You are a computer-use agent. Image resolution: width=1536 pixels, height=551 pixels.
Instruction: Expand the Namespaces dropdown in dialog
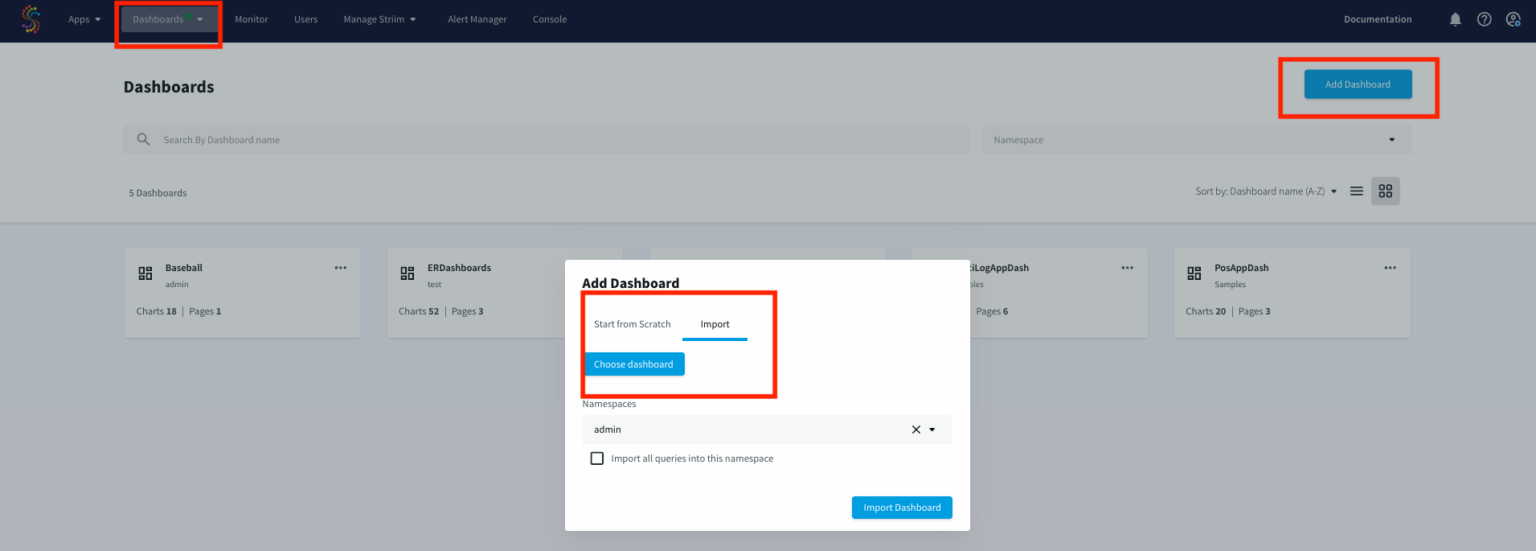[932, 430]
